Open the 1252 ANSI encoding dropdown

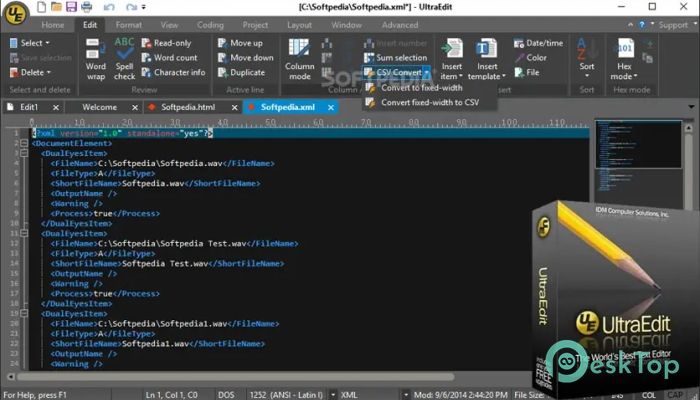tap(333, 395)
